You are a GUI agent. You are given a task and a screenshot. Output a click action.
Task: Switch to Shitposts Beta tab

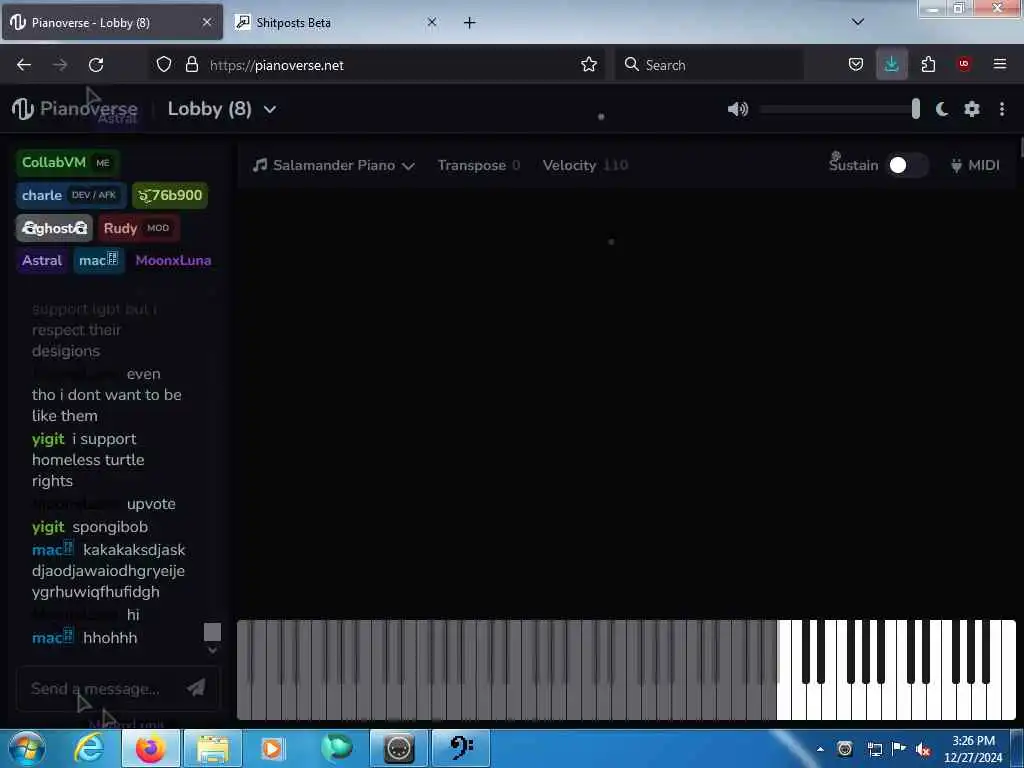(x=336, y=22)
